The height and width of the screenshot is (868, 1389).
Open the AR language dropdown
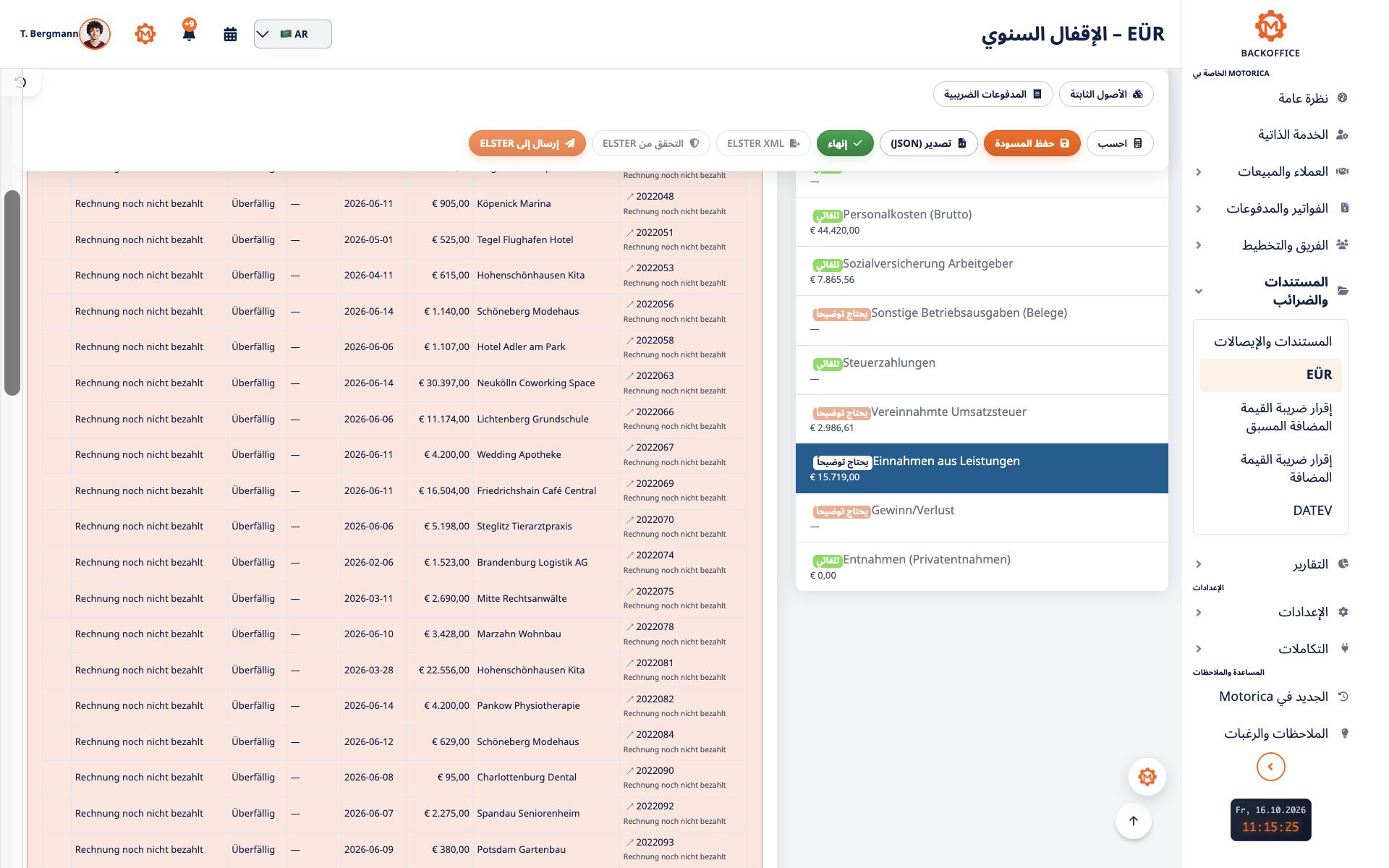tap(293, 34)
